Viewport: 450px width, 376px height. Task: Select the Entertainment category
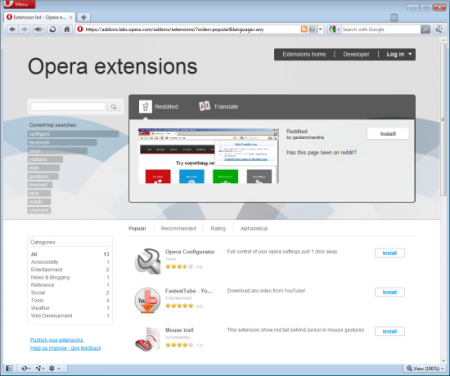pos(70,270)
